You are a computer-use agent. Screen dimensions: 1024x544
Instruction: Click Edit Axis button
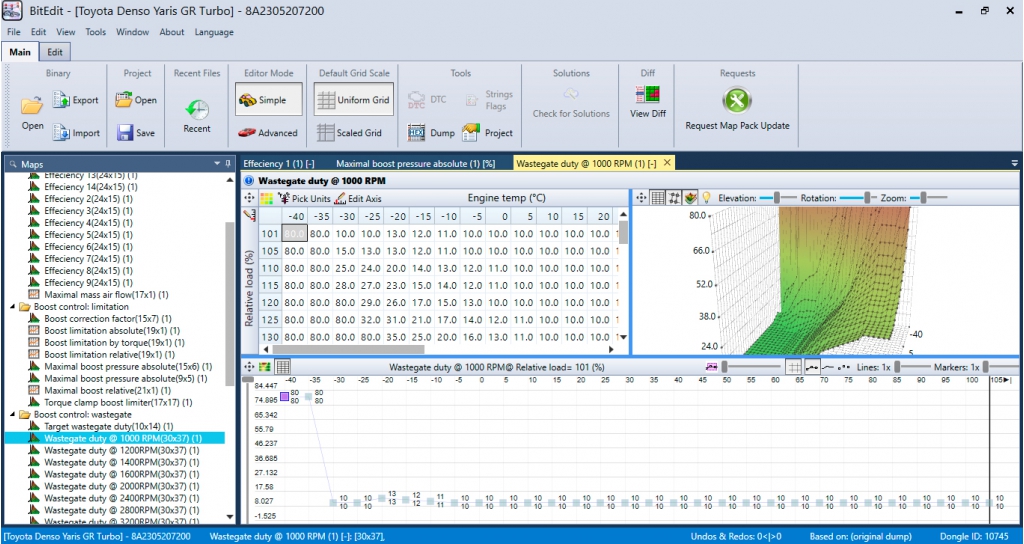click(x=358, y=199)
